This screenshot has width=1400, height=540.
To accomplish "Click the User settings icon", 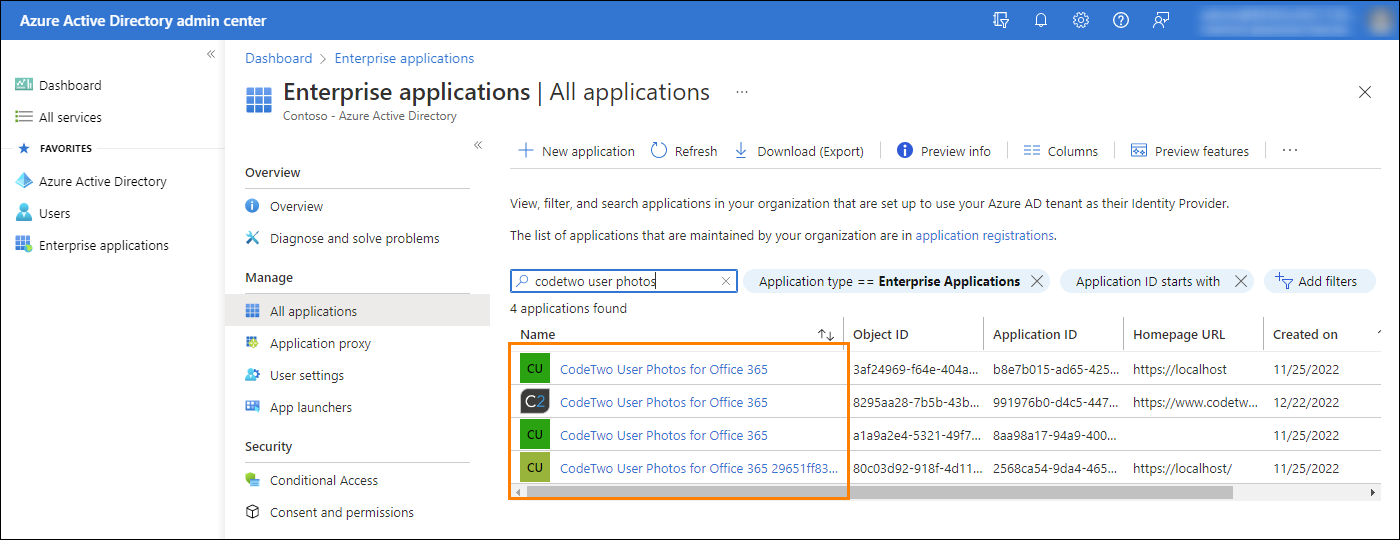I will point(253,375).
